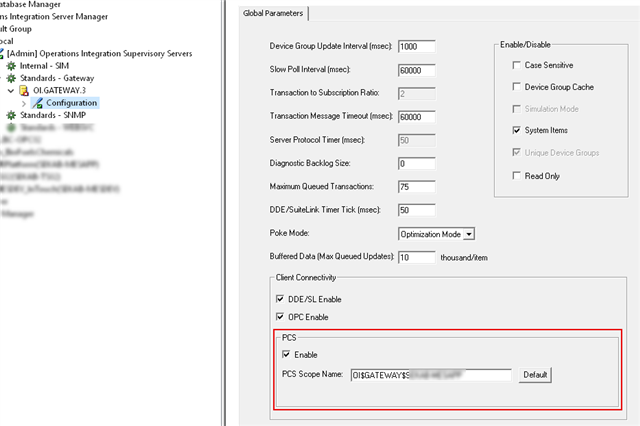Uncheck the OPC Enable checkbox

(x=280, y=317)
